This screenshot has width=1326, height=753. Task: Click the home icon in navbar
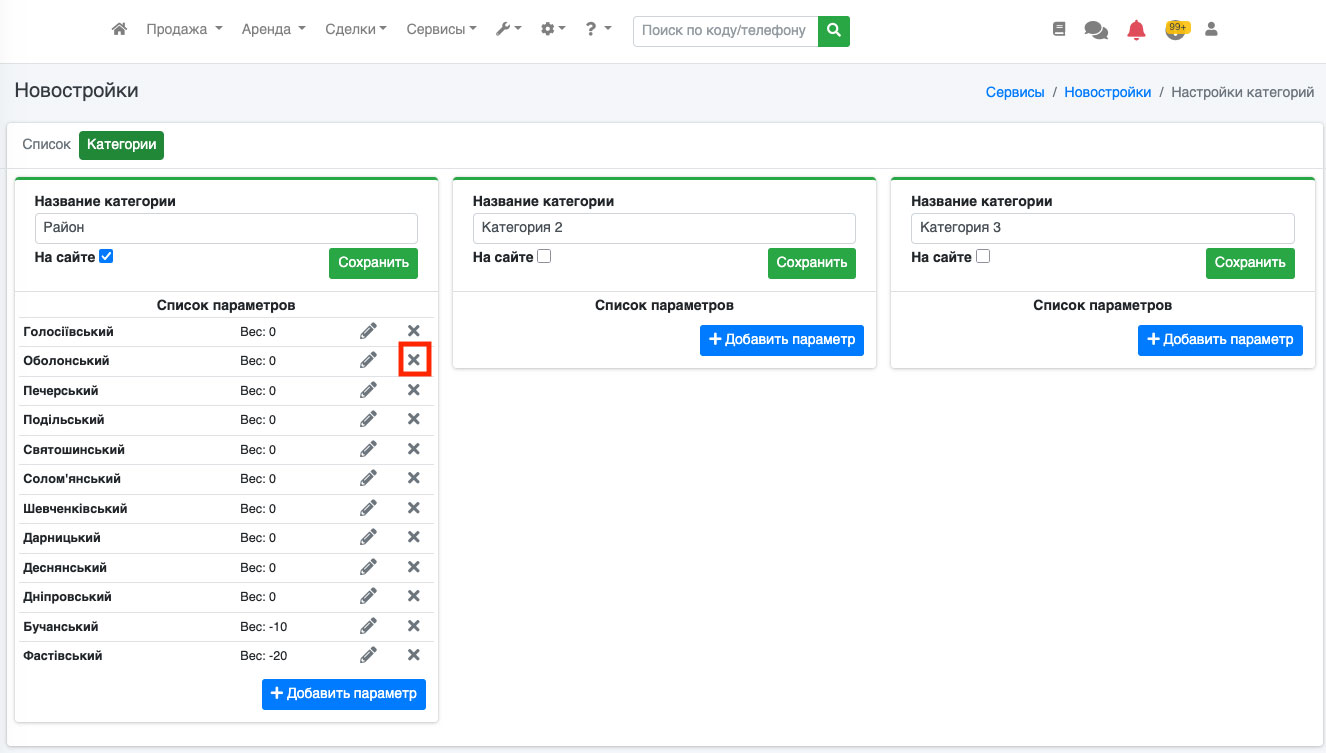(119, 30)
